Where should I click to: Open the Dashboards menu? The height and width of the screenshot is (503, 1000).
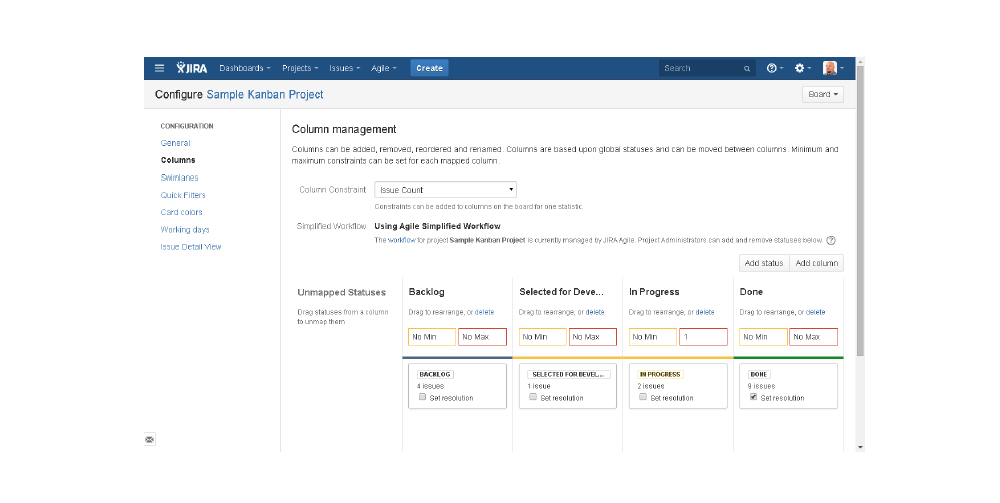(x=245, y=68)
